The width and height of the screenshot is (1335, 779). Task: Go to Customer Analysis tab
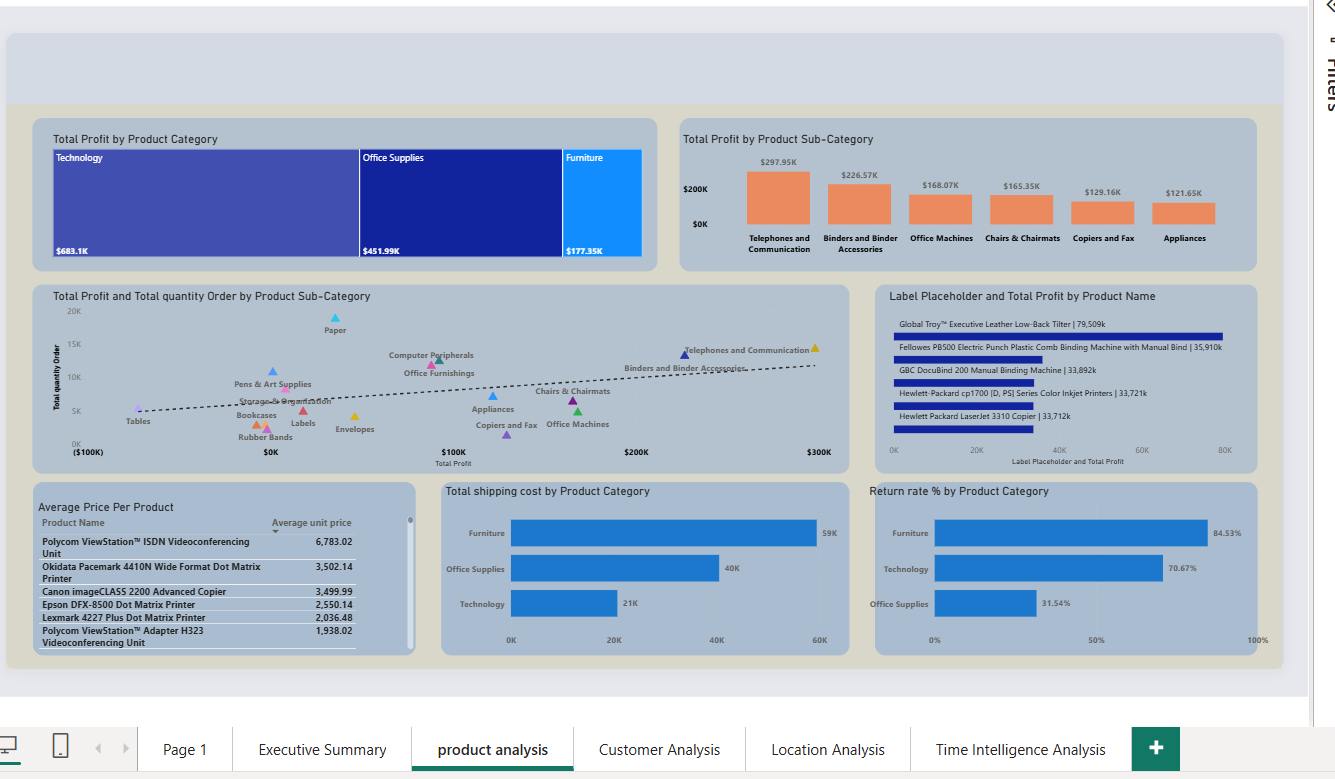pyautogui.click(x=659, y=749)
